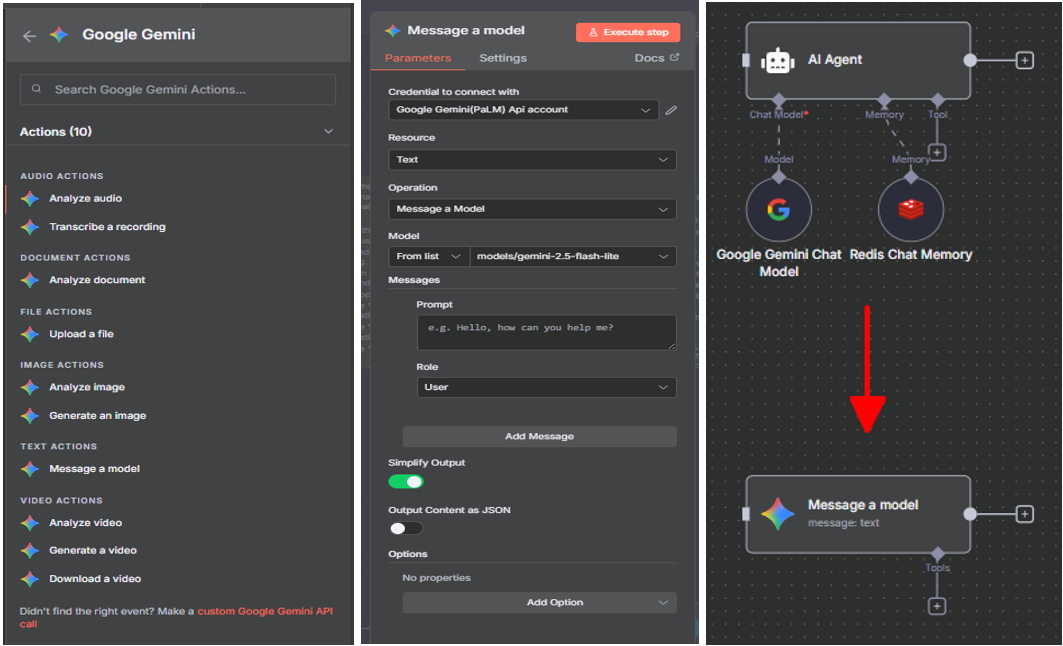Screen dimensions: 1063x646
Task: Select the Upload a file action
Action: point(81,334)
